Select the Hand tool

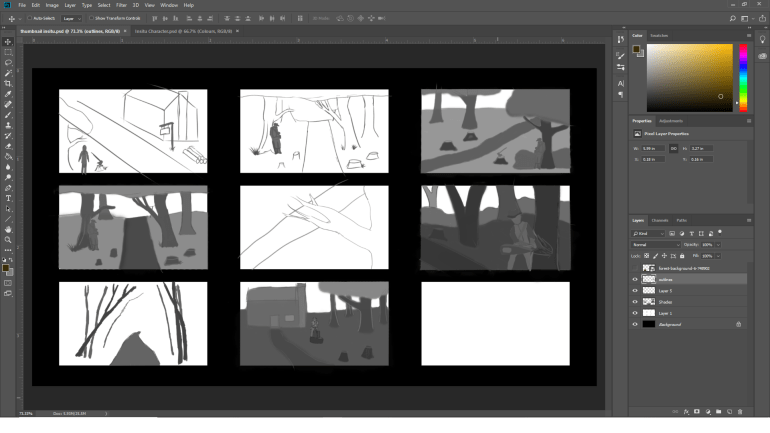[x=8, y=229]
